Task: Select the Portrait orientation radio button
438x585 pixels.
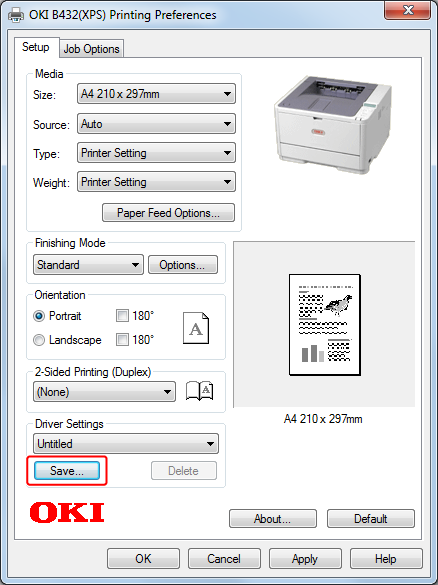Action: (39, 316)
